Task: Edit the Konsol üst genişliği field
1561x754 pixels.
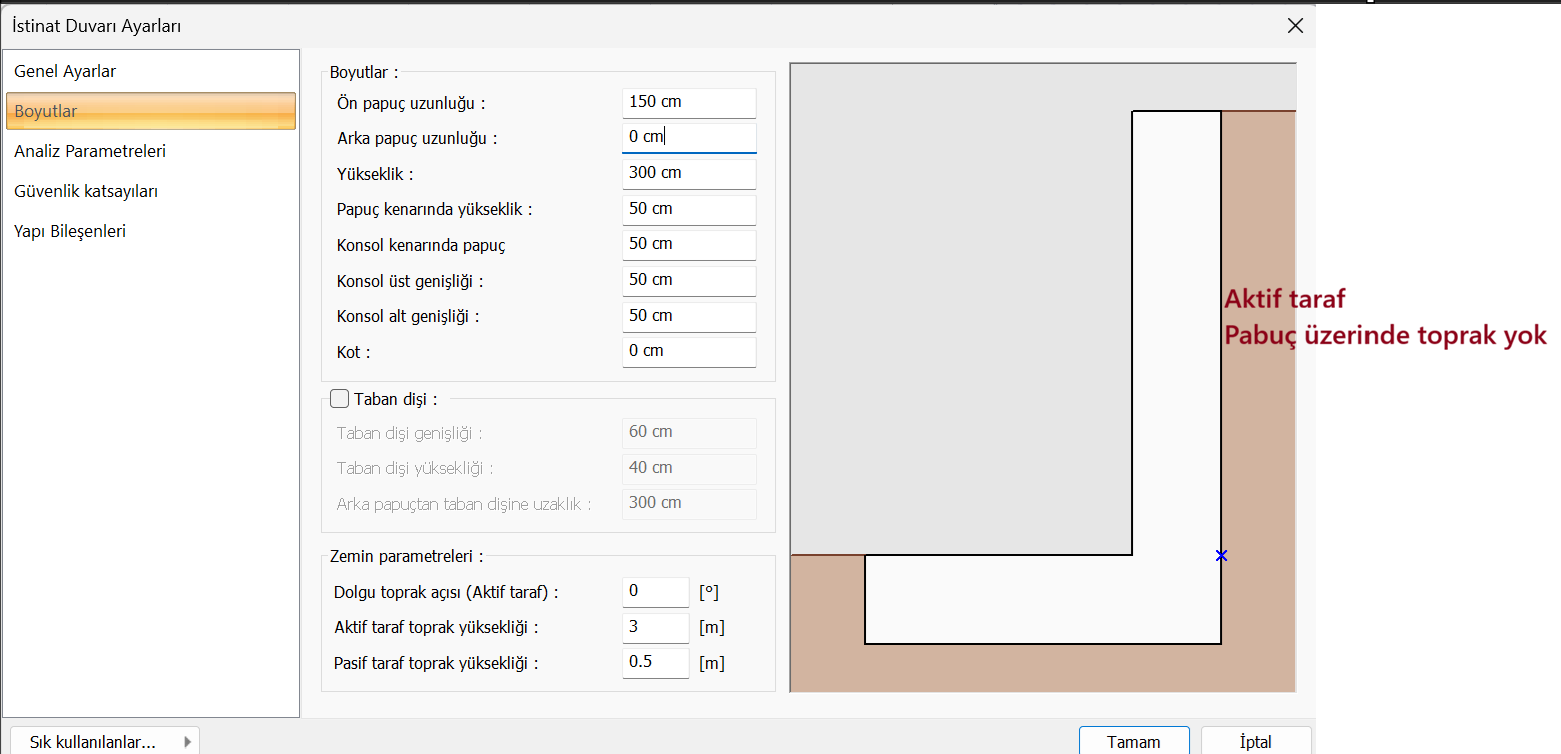Action: pyautogui.click(x=689, y=280)
